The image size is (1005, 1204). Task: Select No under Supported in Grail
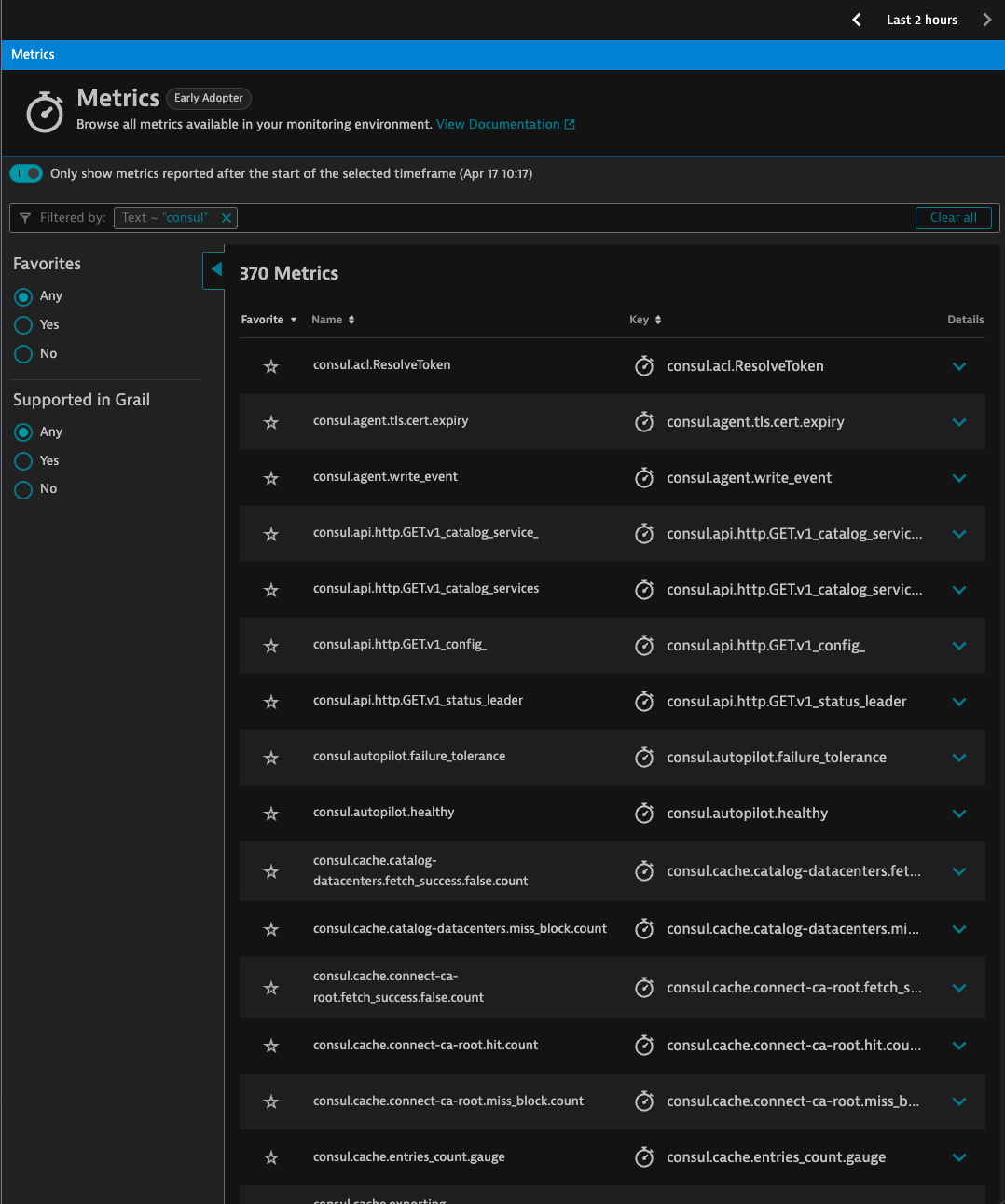[24, 489]
